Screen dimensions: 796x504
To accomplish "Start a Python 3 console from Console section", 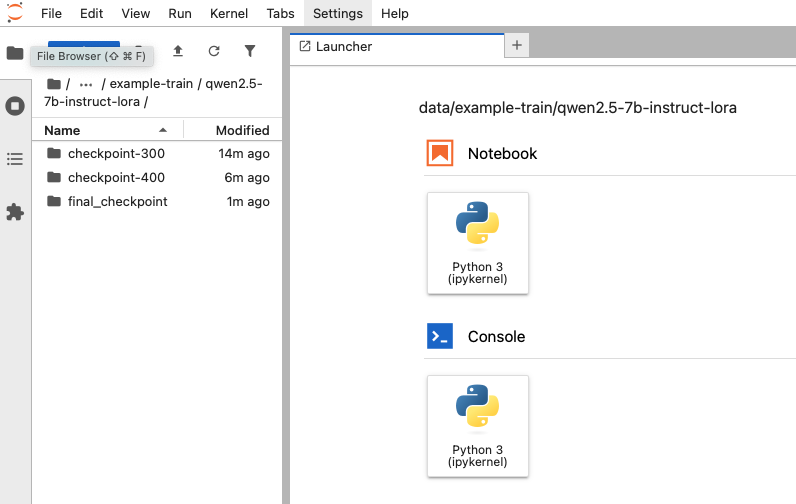I will click(477, 426).
